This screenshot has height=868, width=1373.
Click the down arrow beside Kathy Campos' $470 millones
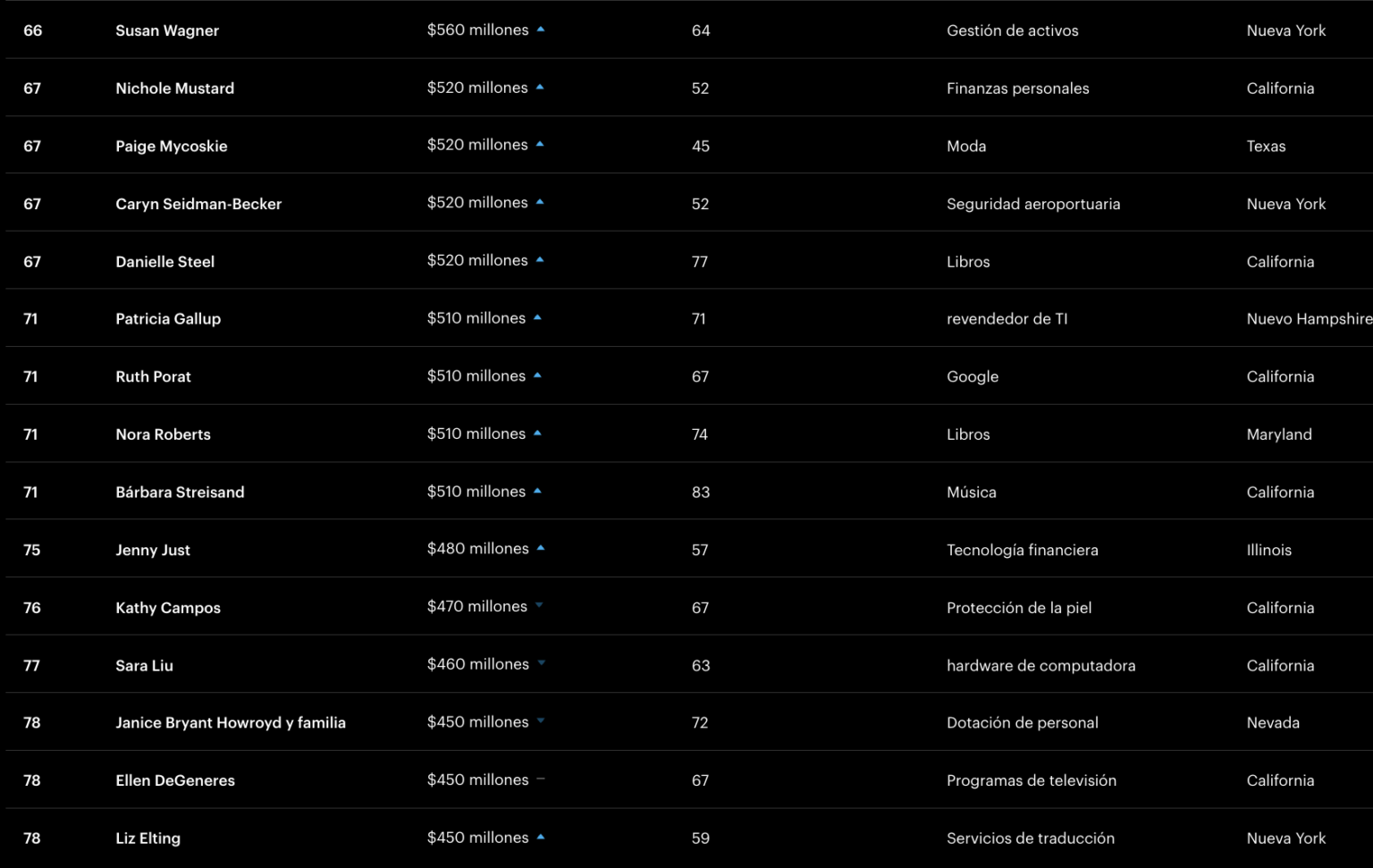click(x=539, y=606)
